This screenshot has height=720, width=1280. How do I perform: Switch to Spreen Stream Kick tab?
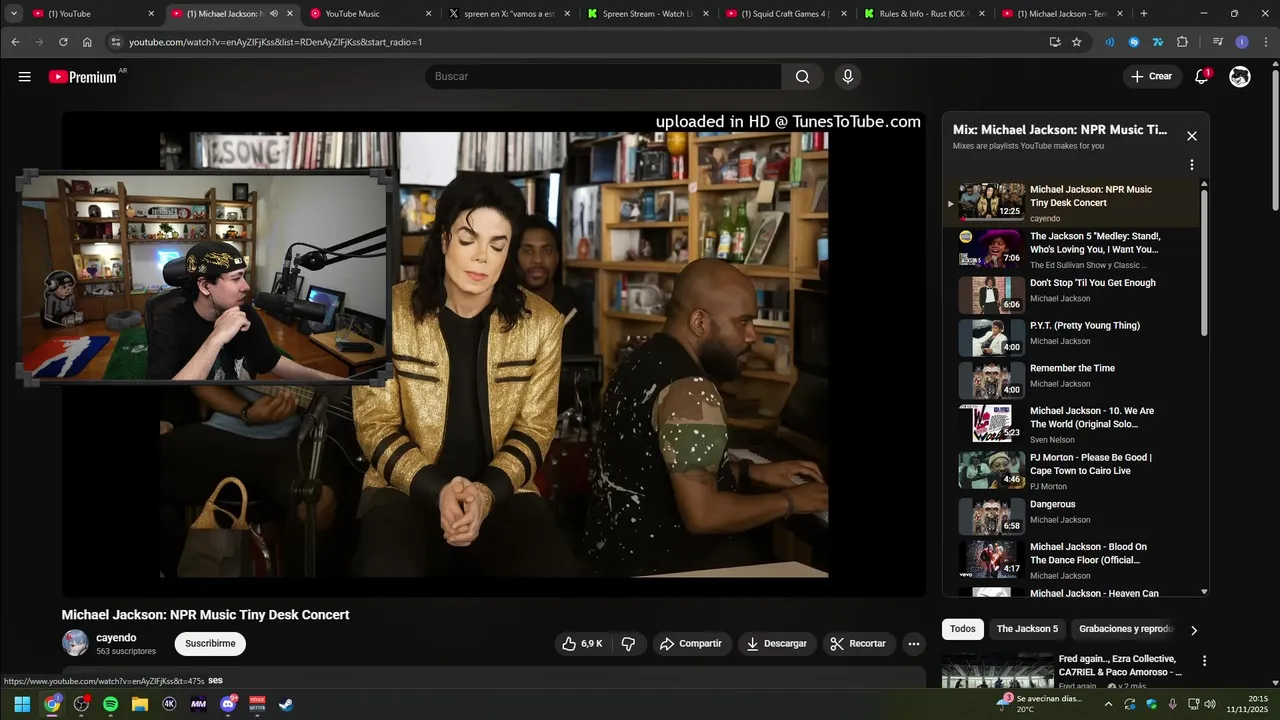coord(647,14)
